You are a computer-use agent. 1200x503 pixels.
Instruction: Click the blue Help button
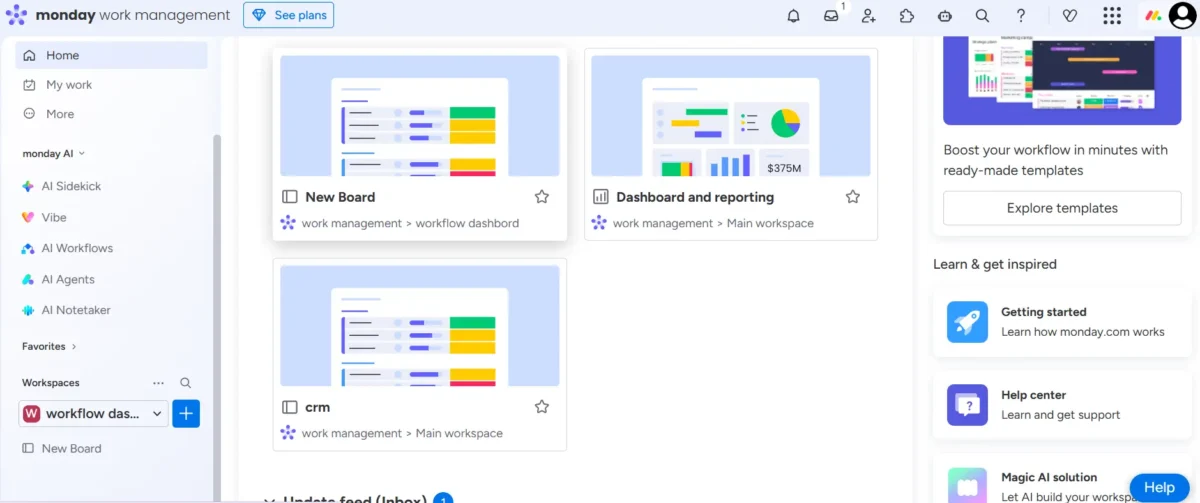1159,487
